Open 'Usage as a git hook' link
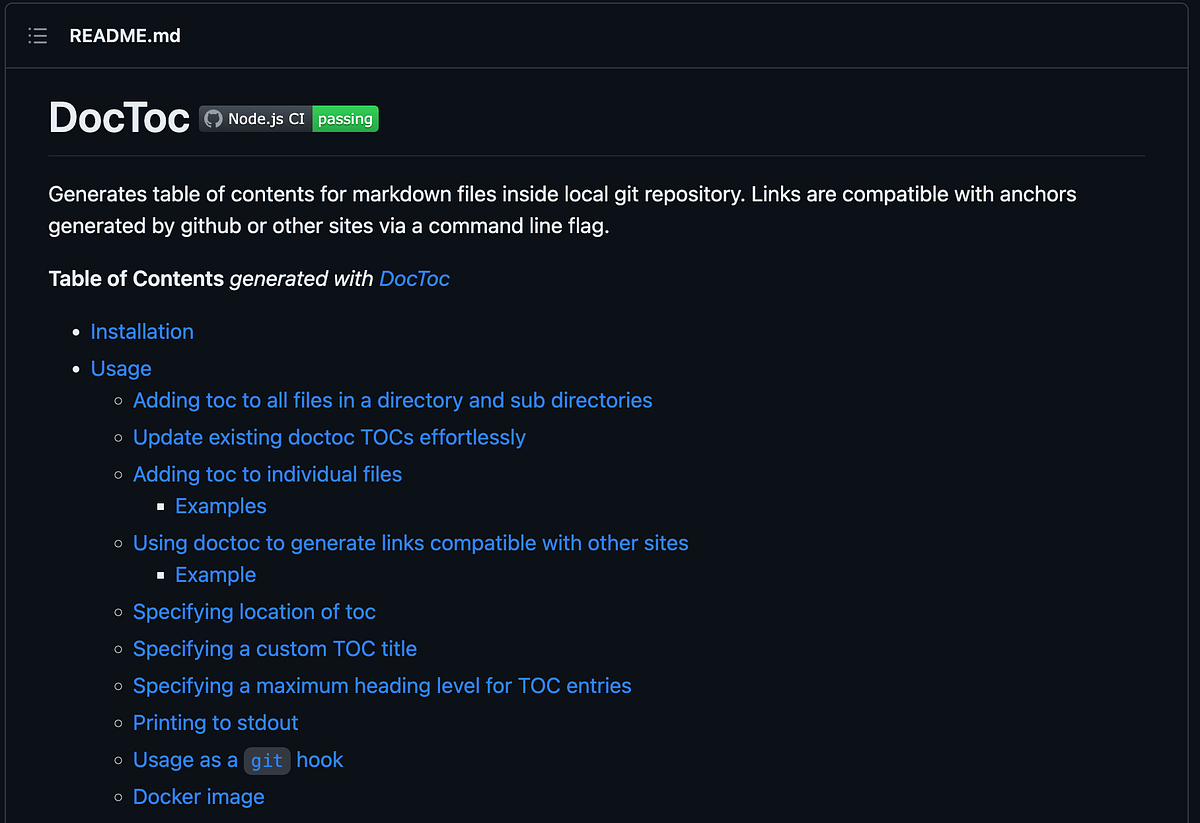Screen dimensions: 1200x823 [x=238, y=760]
